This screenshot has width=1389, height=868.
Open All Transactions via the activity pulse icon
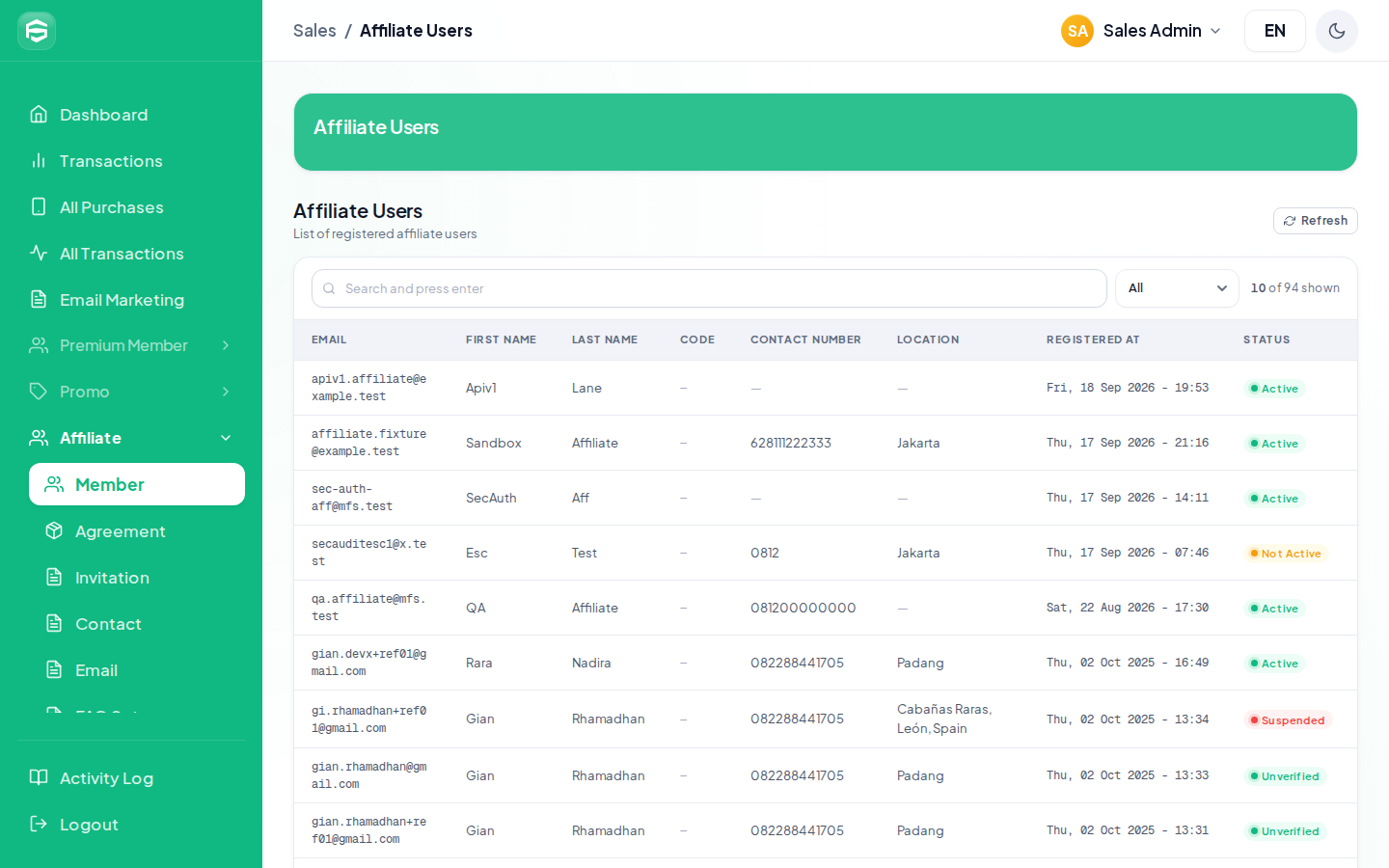click(x=39, y=254)
